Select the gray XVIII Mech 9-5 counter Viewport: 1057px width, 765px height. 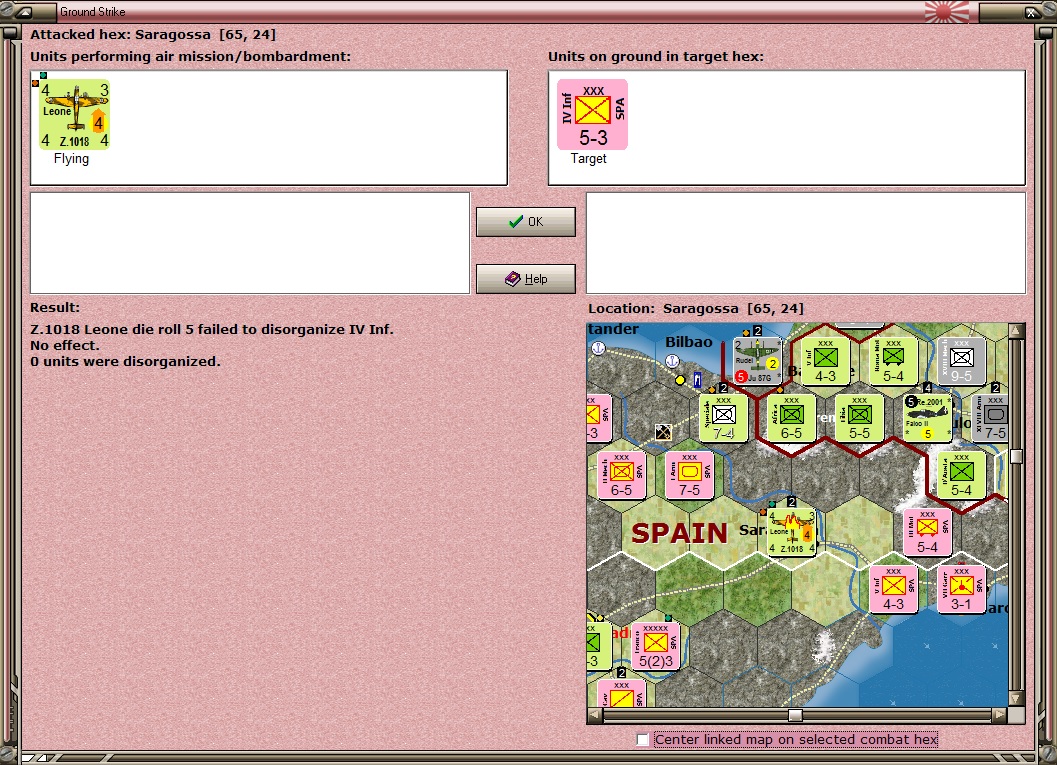click(x=961, y=361)
